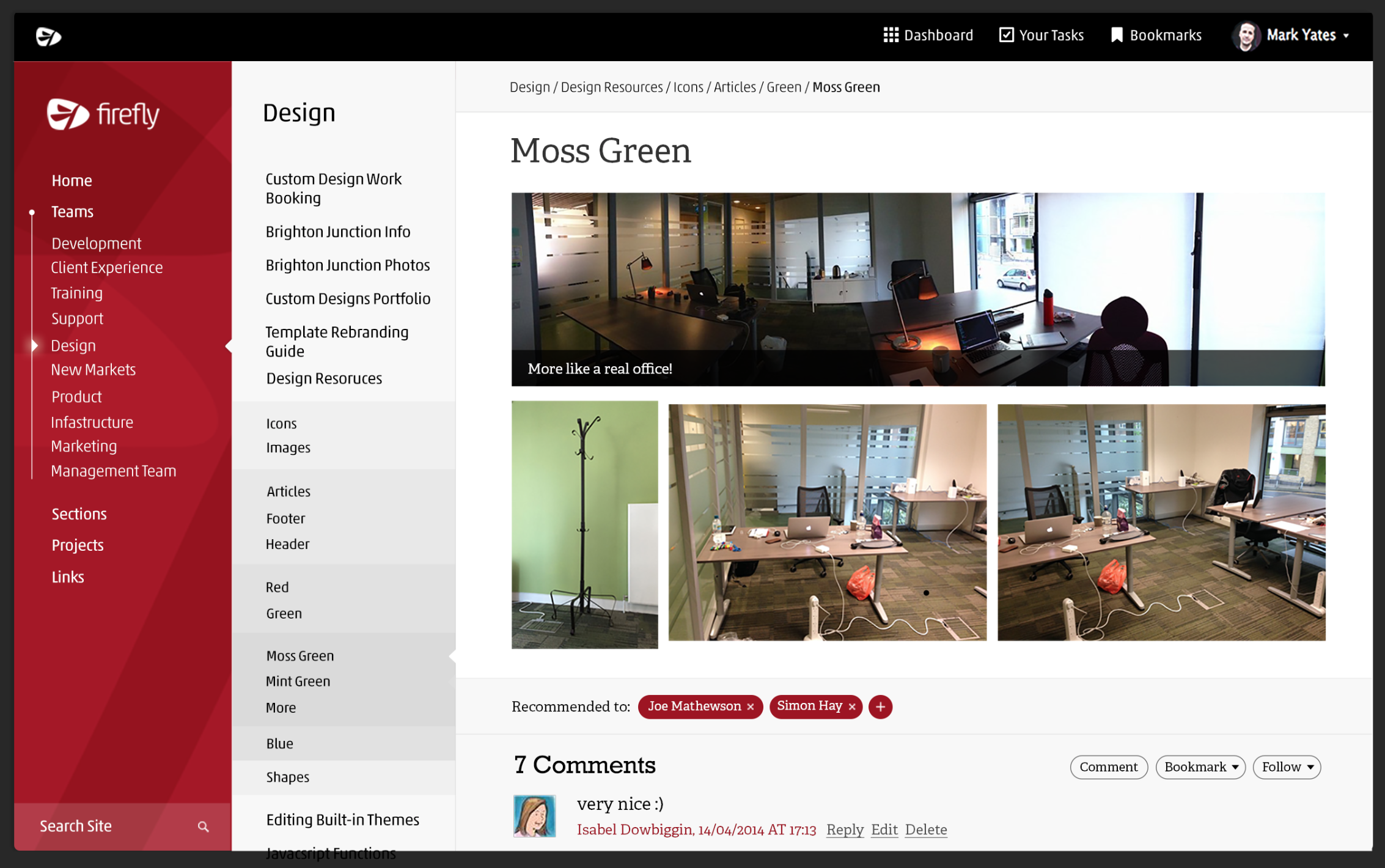Viewport: 1385px width, 868px height.
Task: Open Brighton Junction Photos page
Action: click(x=348, y=265)
